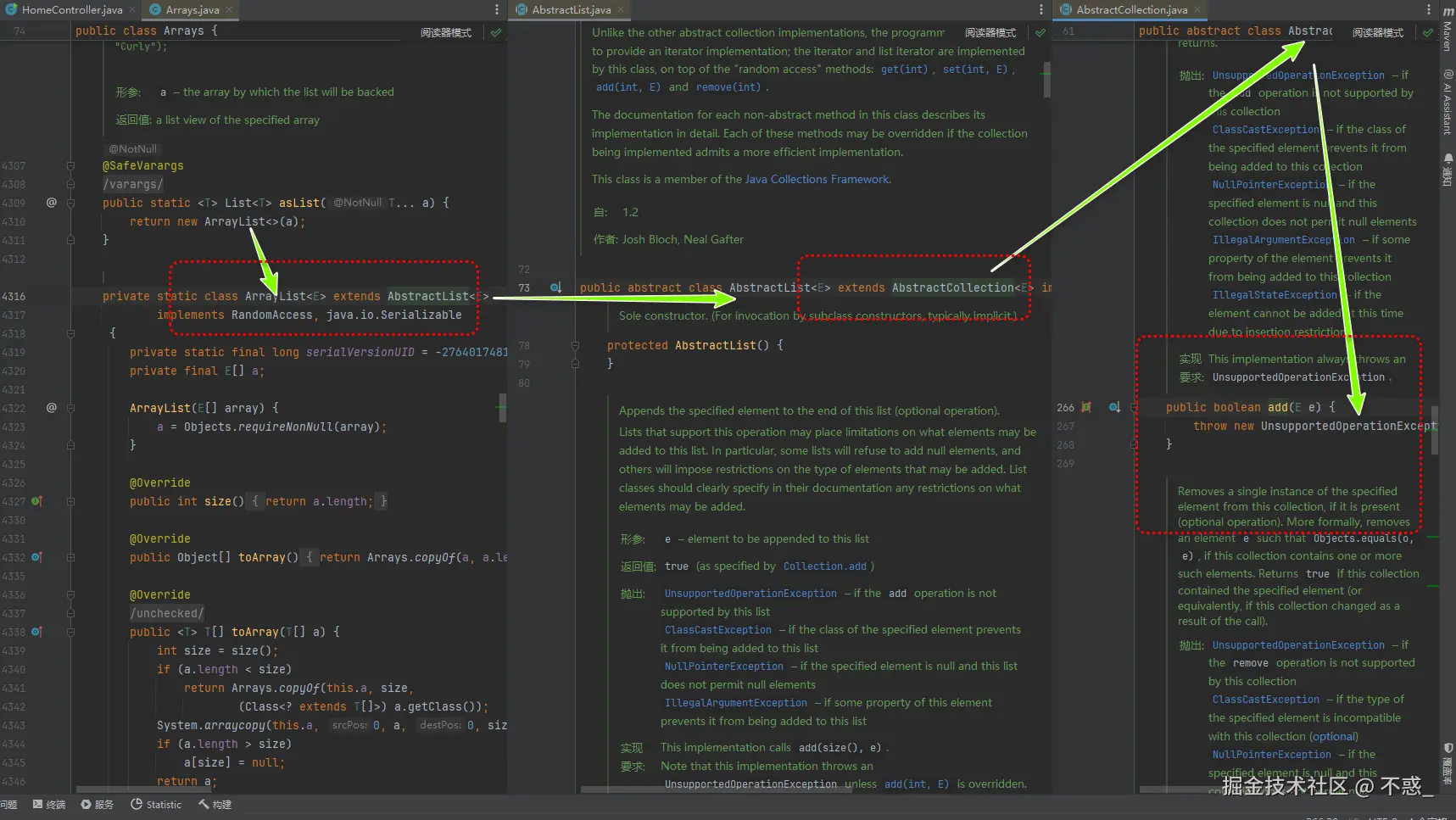This screenshot has width=1456, height=820.
Task: Open tab options menu above Arrays editor
Action: (497, 10)
